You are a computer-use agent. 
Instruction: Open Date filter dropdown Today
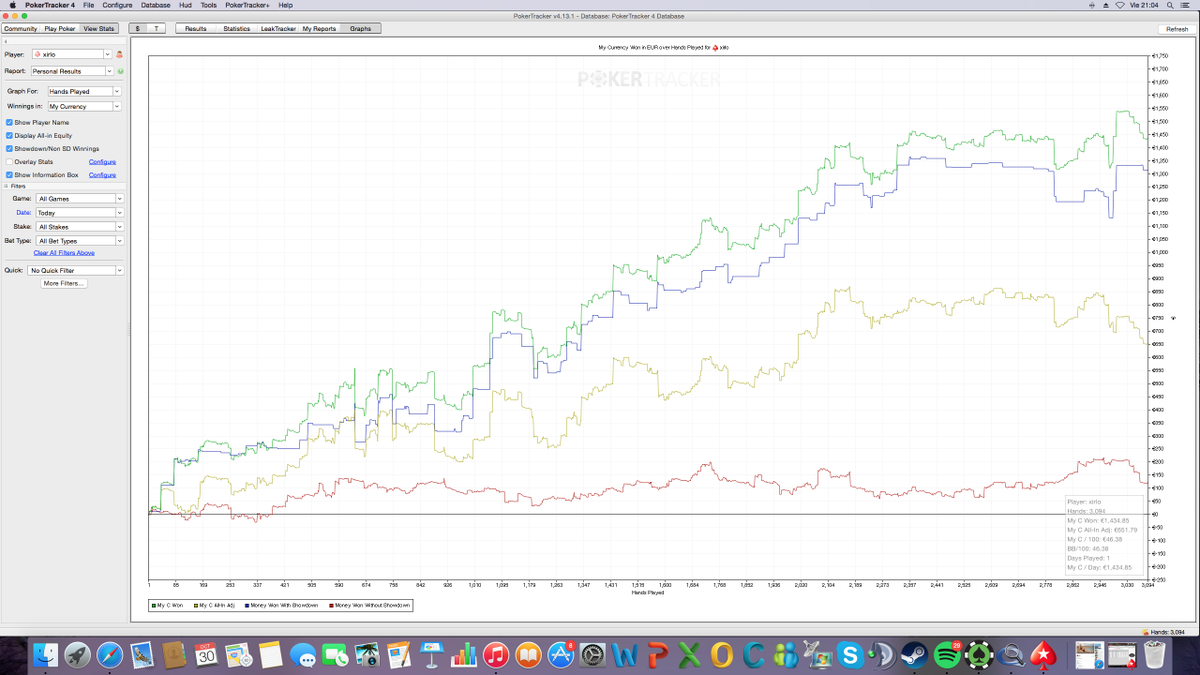pyautogui.click(x=79, y=213)
